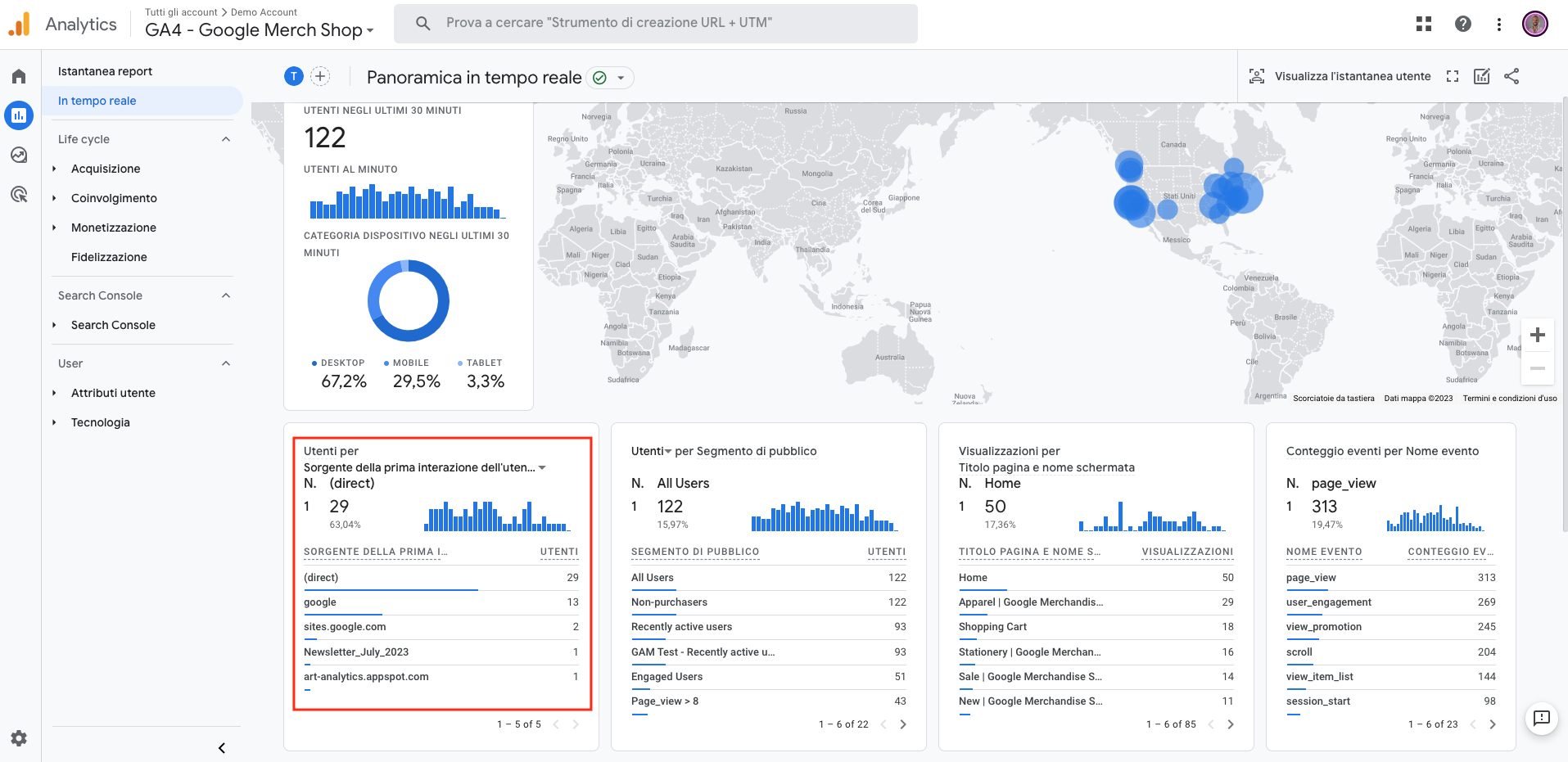The width and height of the screenshot is (1568, 762).
Task: Open the Help question mark icon
Action: tap(1463, 24)
